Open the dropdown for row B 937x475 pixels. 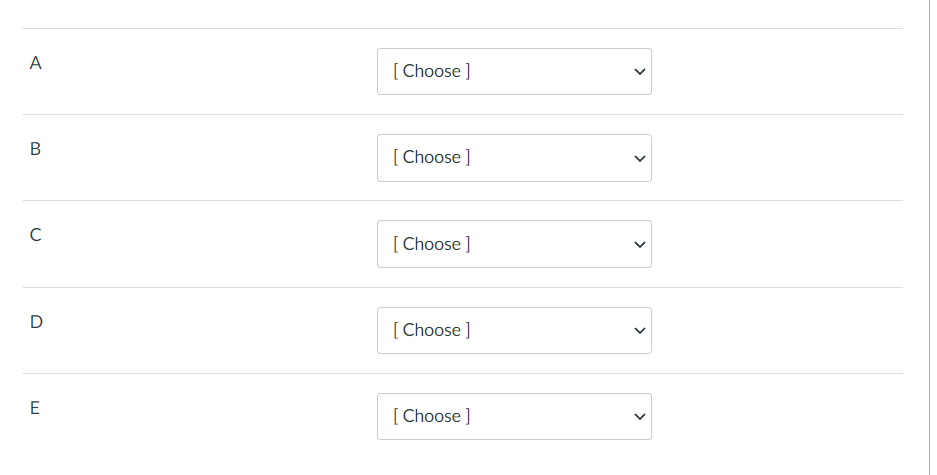pos(514,158)
